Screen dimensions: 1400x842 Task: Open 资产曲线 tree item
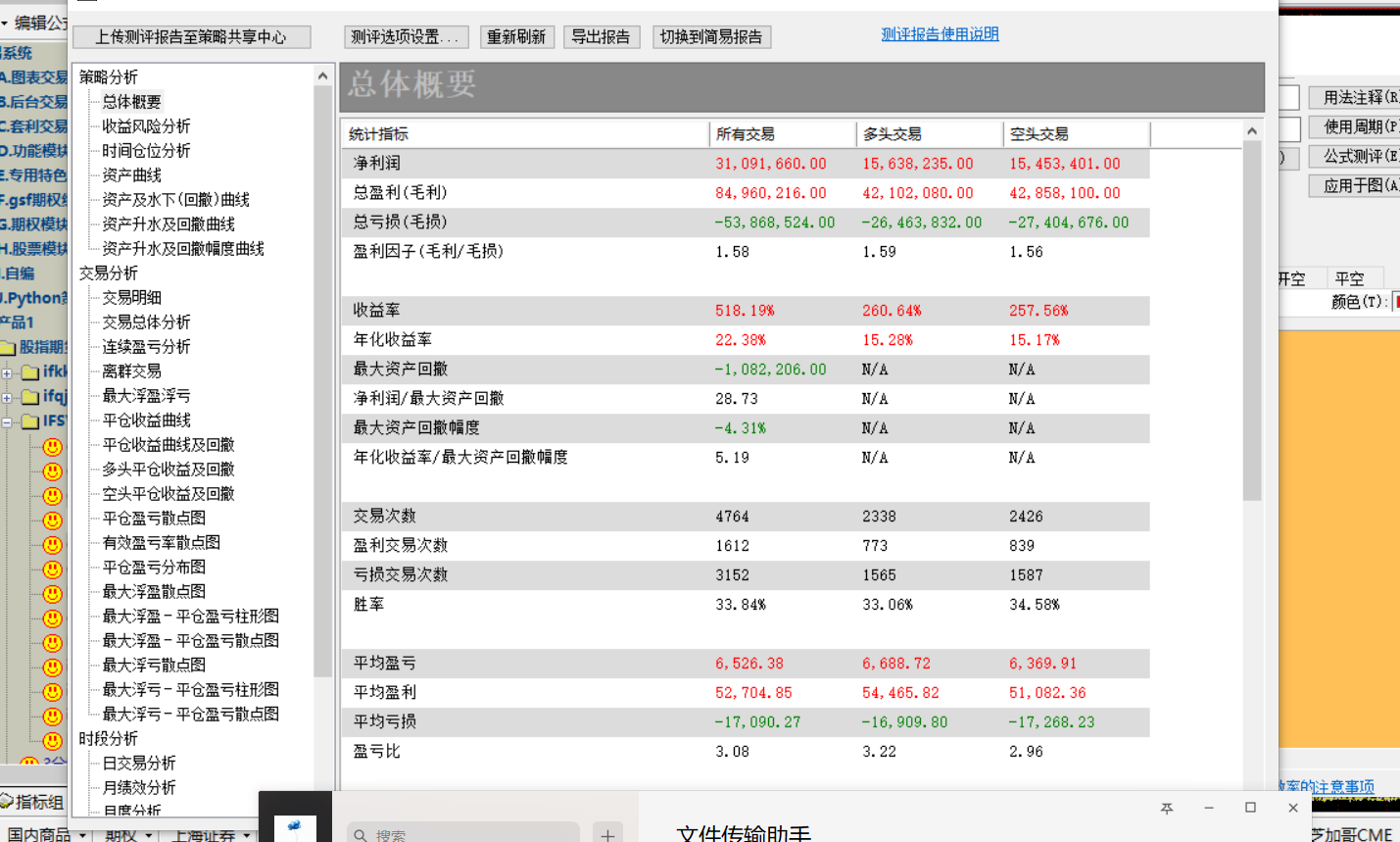click(x=131, y=175)
